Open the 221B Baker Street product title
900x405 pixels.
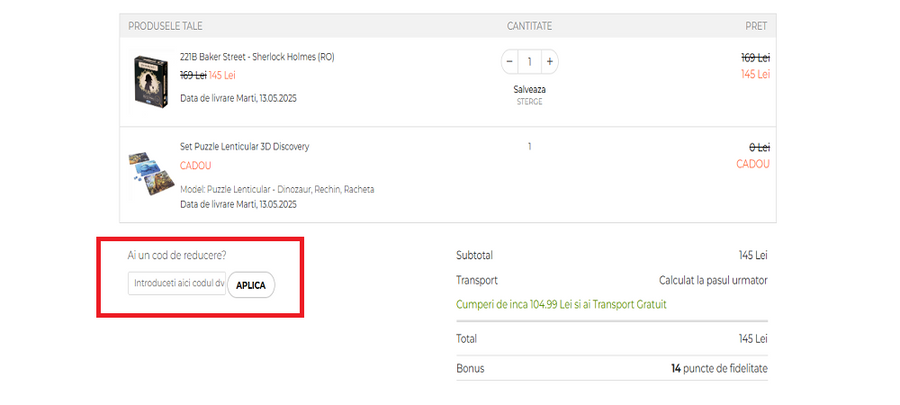click(x=257, y=57)
